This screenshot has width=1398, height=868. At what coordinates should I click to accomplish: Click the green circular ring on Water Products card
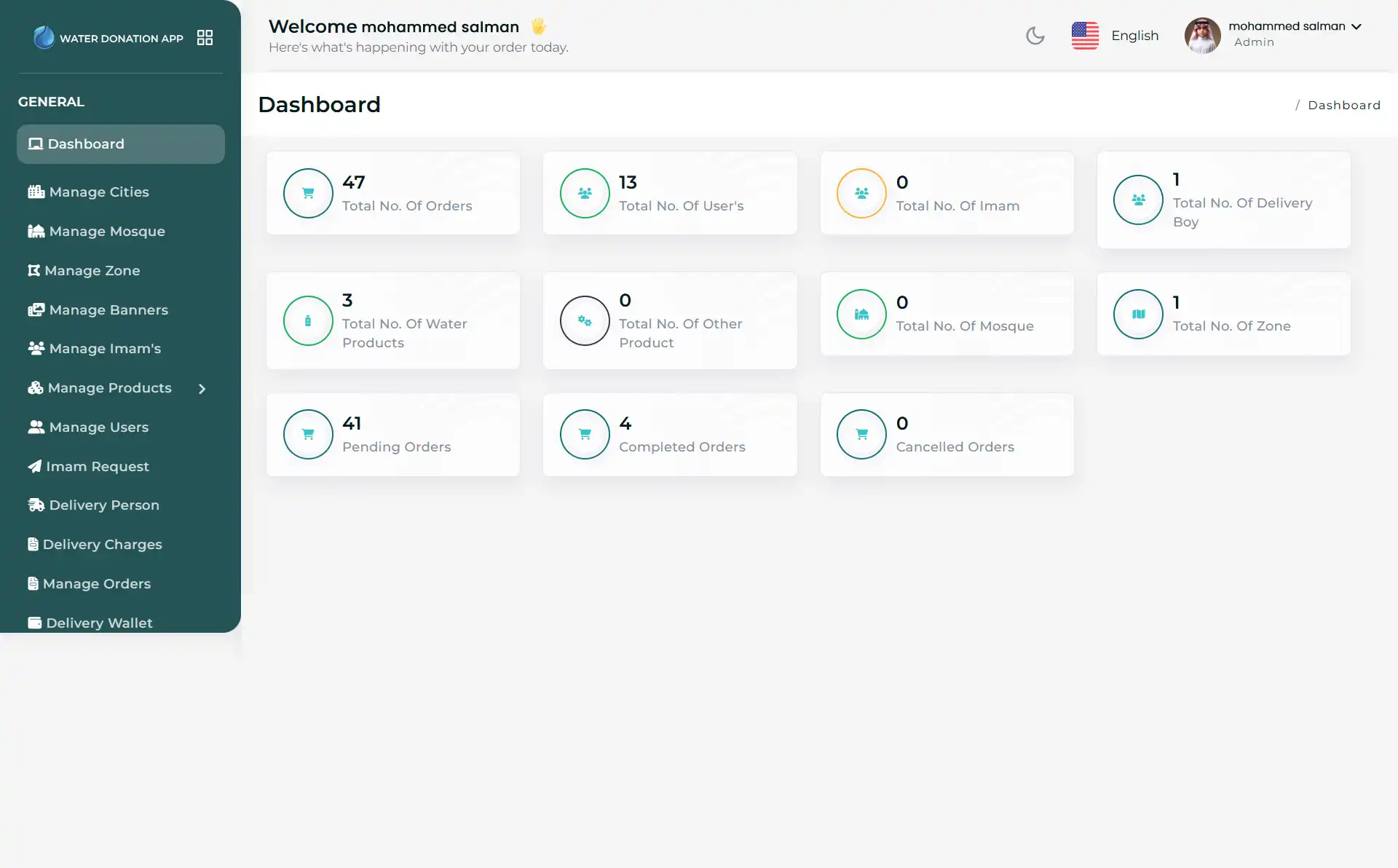(307, 320)
